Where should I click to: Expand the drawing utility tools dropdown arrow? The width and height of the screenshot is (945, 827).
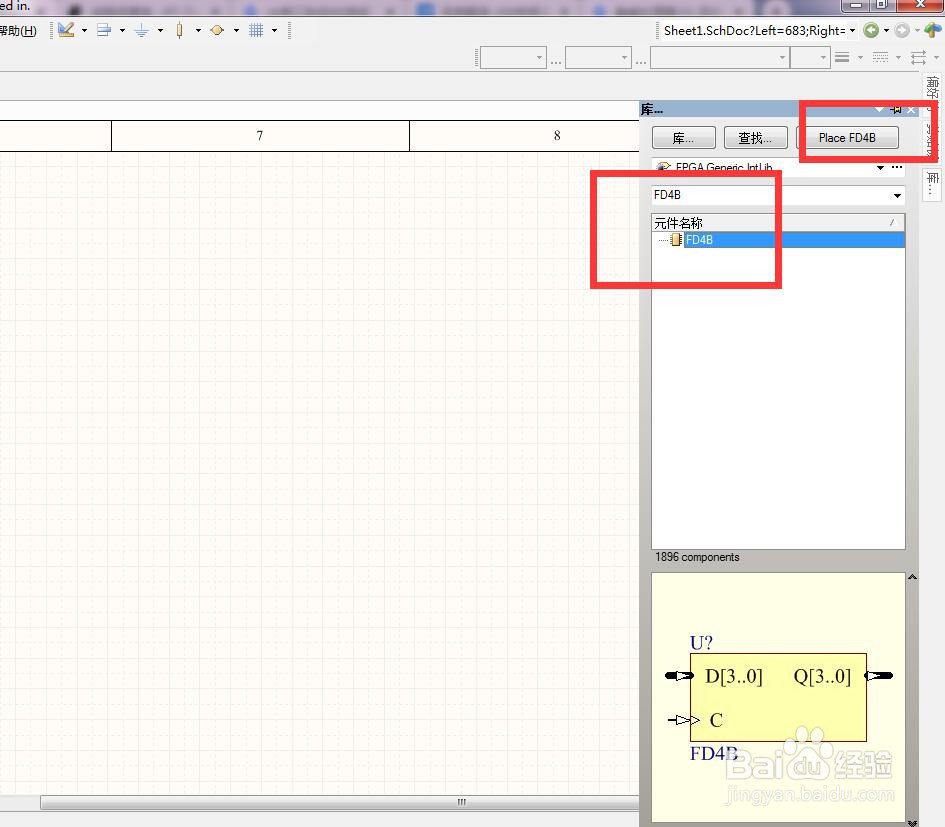coord(84,30)
